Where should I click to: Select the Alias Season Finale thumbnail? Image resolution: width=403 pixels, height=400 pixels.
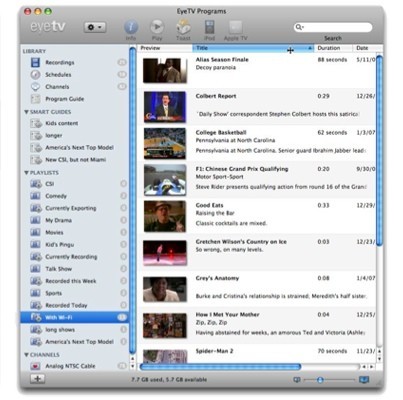pyautogui.click(x=165, y=70)
